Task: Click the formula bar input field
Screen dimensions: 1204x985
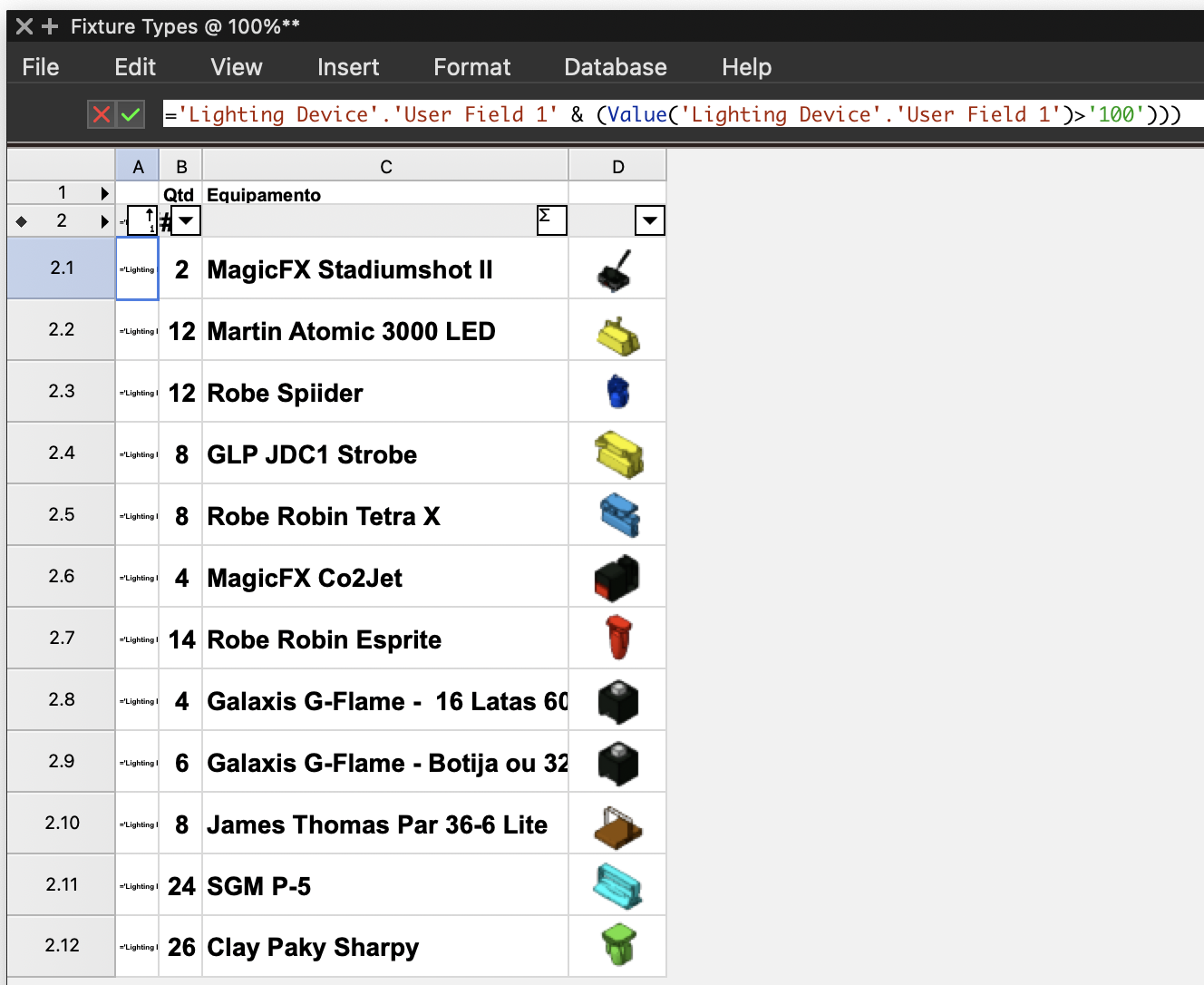Action: [x=680, y=114]
